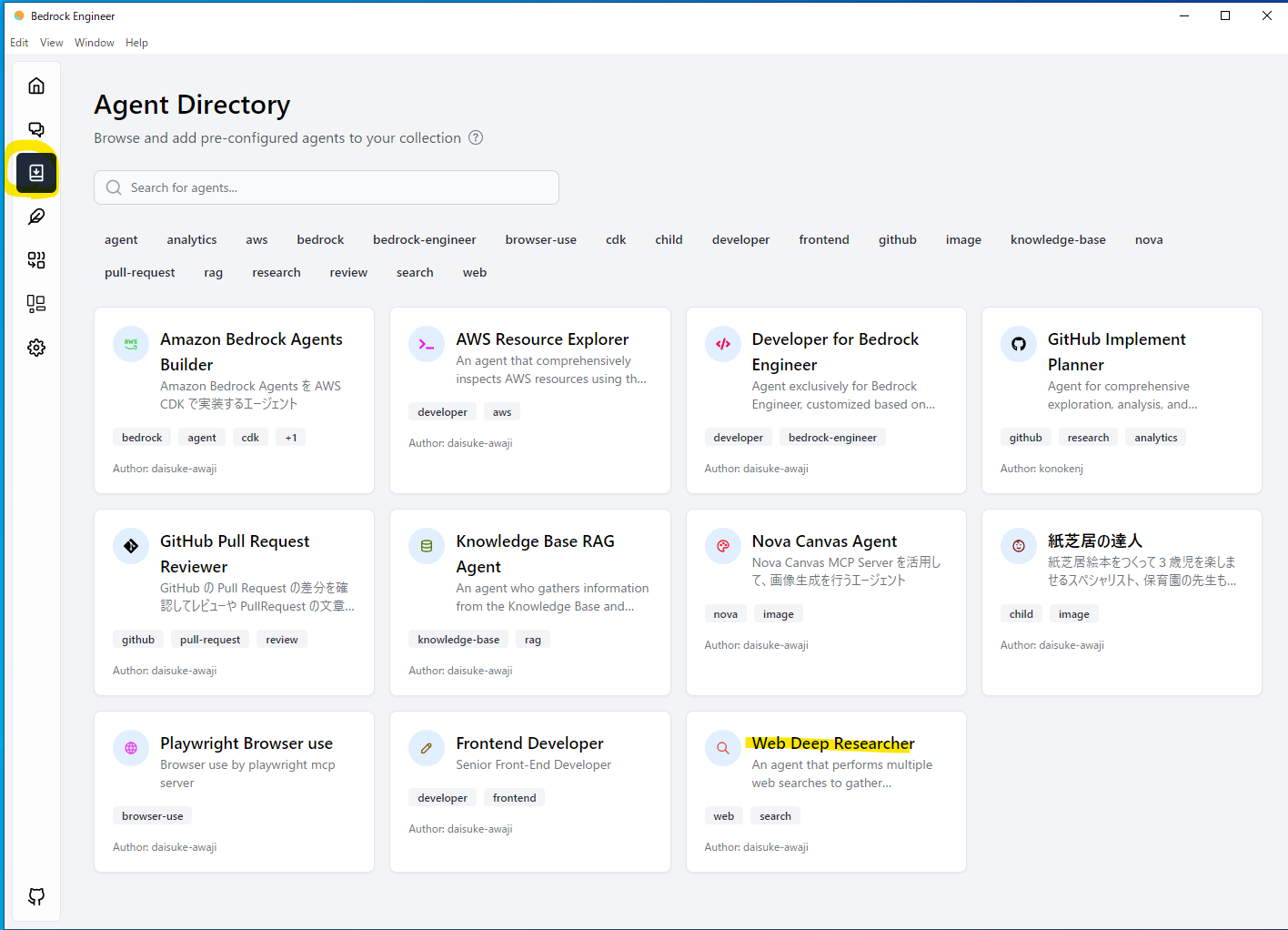This screenshot has width=1288, height=930.
Task: Open the AWS Resource Explorer title
Action: (542, 339)
